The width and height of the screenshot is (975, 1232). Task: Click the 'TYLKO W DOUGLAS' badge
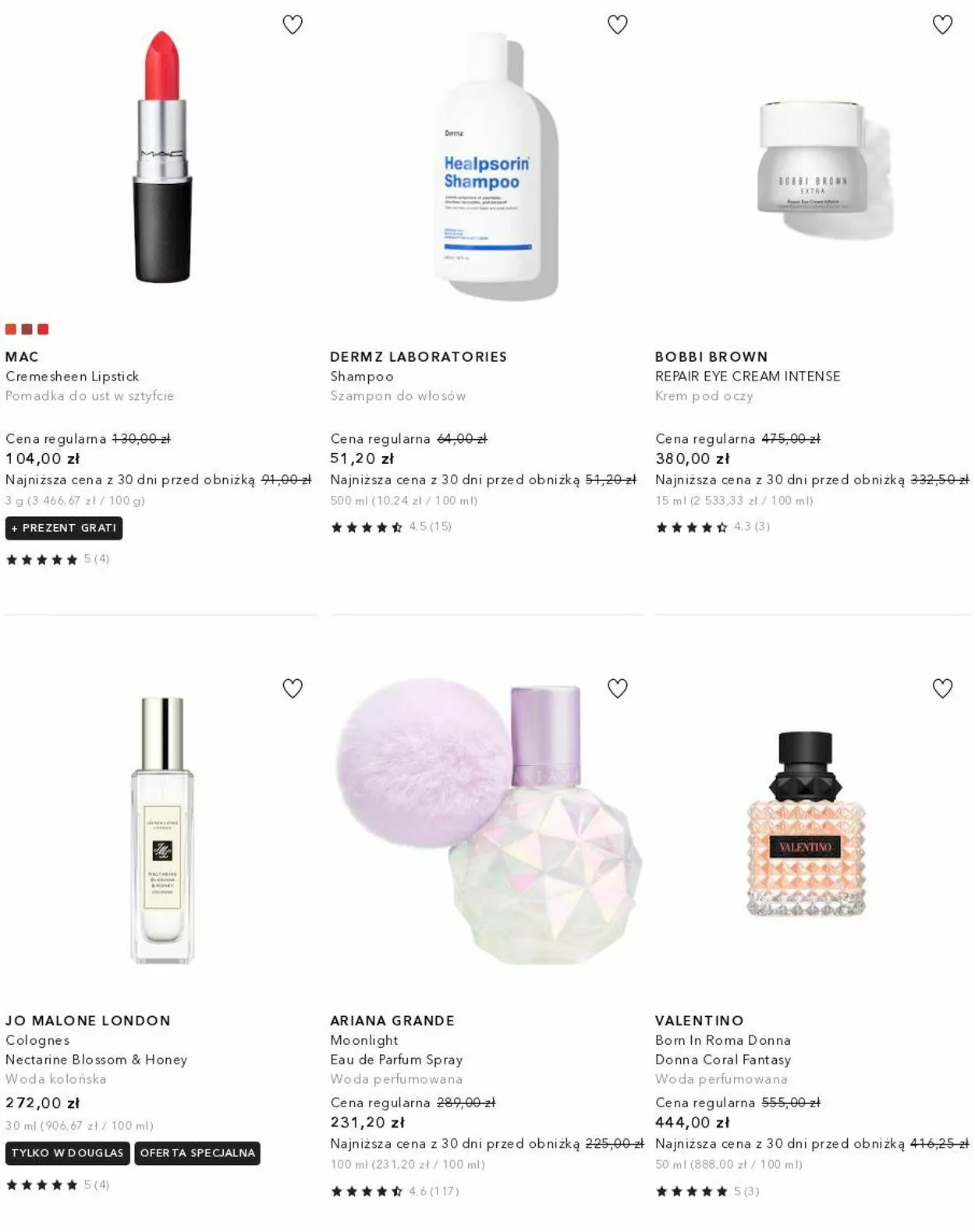68,1153
